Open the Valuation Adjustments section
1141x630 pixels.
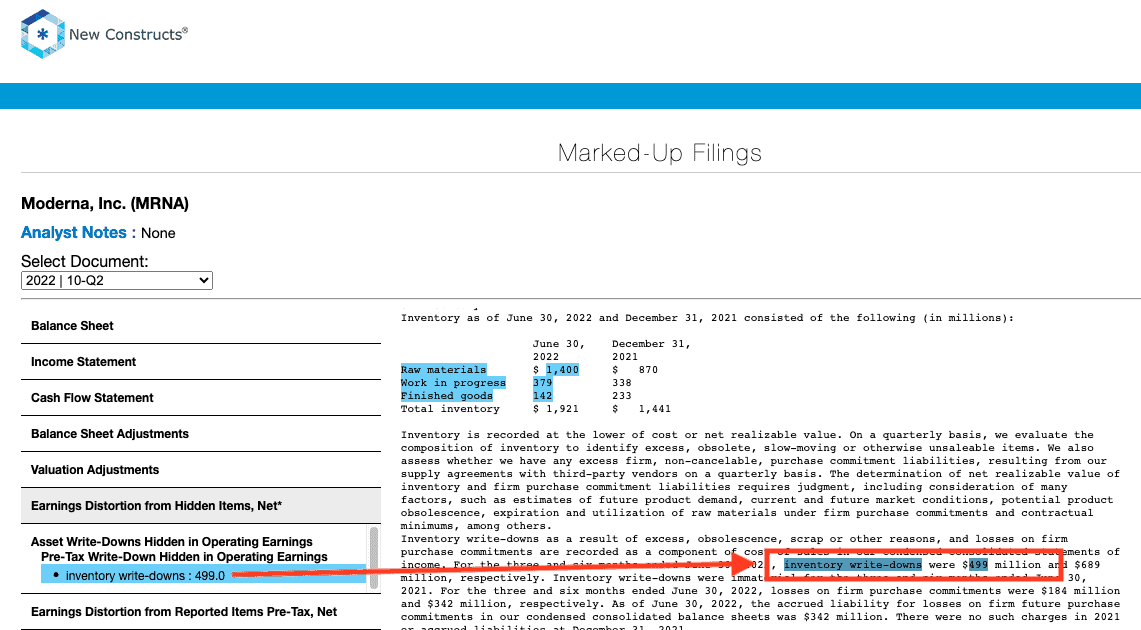[201, 470]
